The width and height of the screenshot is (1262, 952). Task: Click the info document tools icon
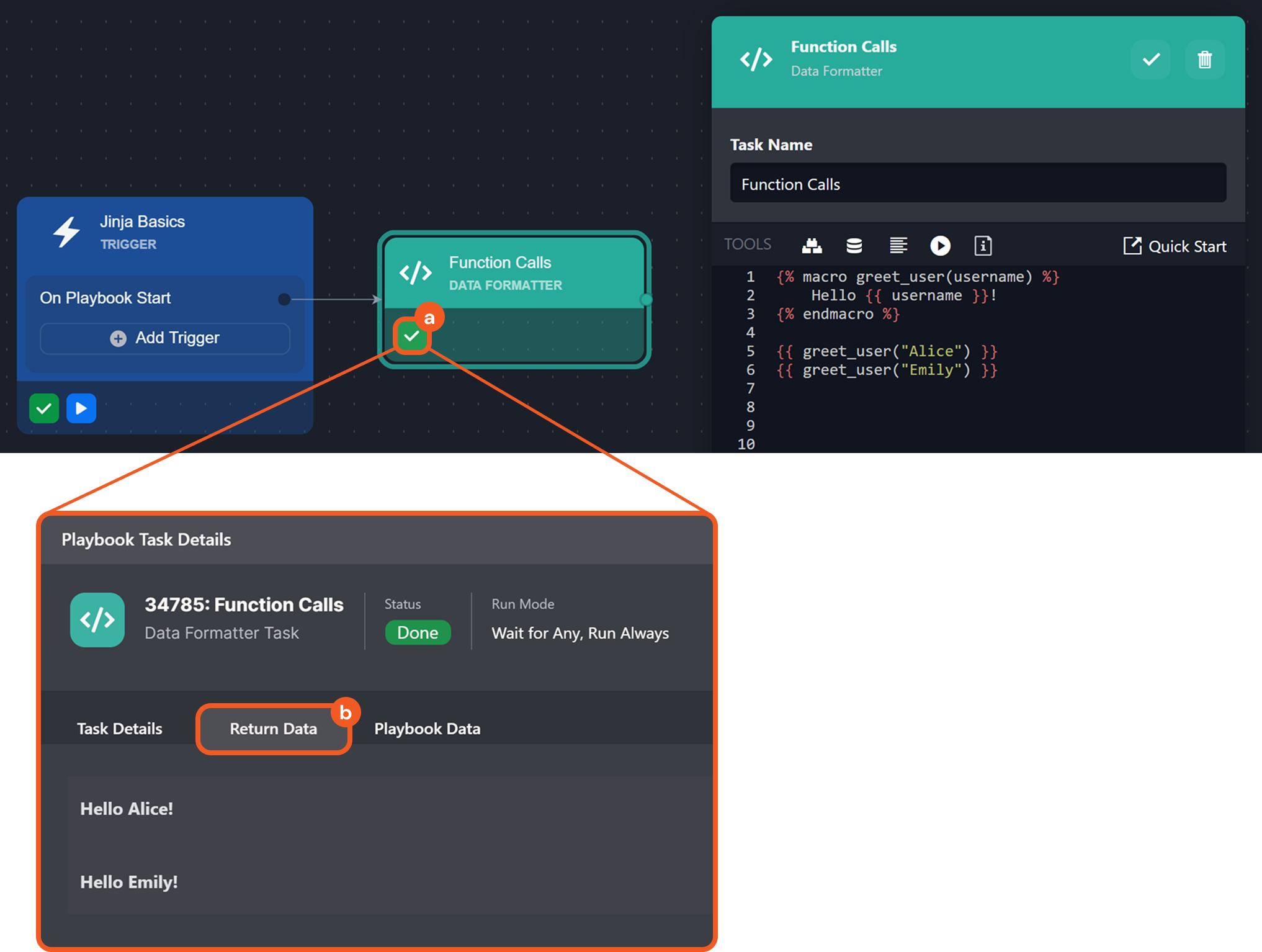pyautogui.click(x=983, y=246)
